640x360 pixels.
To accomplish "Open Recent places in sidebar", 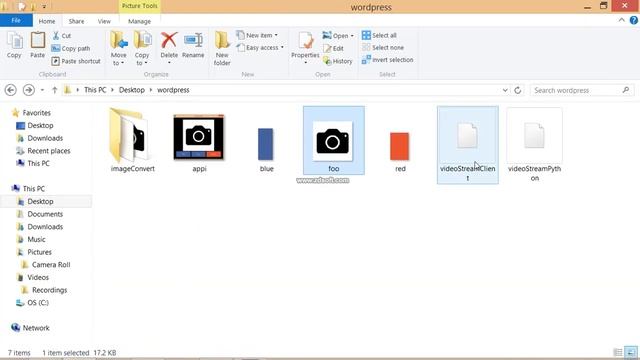I will 44,151.
